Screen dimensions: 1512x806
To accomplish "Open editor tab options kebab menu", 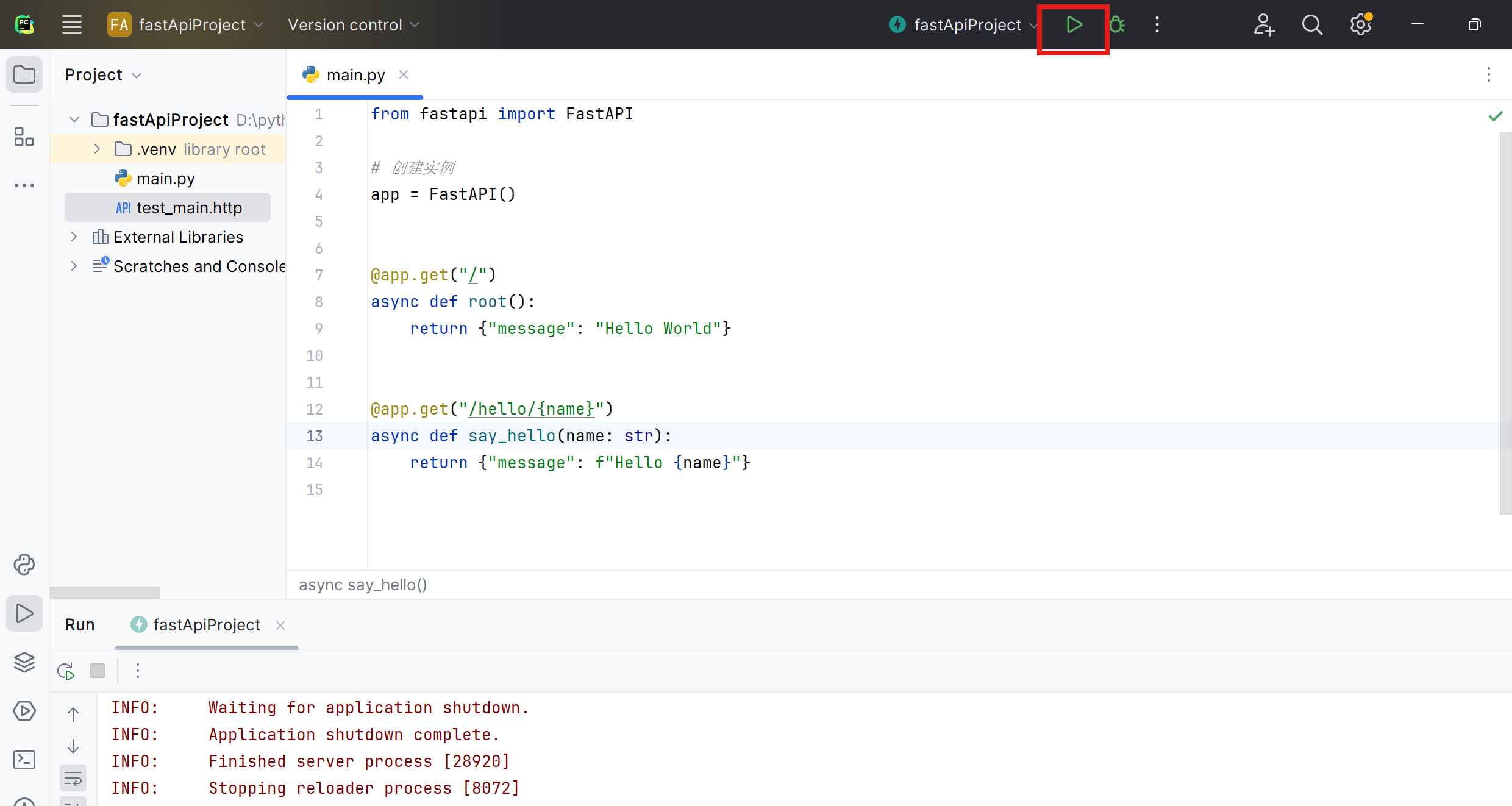I will coord(1489,74).
